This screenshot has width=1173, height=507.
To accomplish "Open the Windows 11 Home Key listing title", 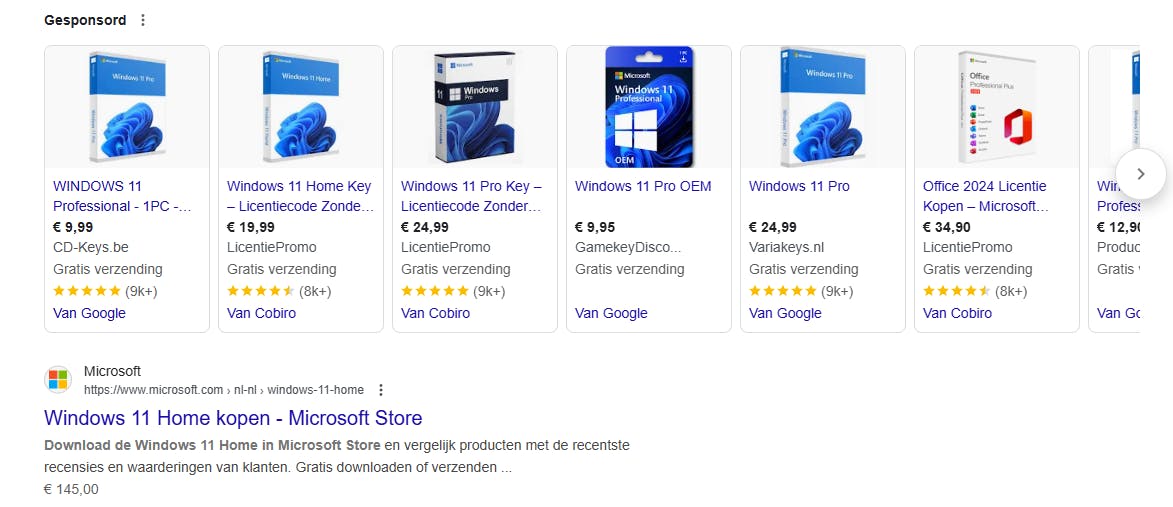I will pos(300,196).
